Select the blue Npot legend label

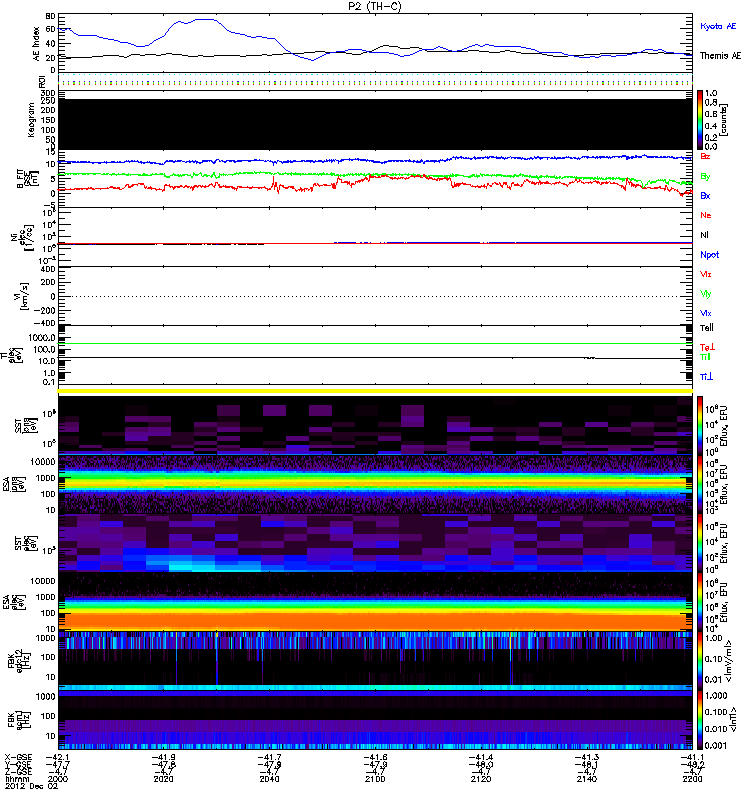(709, 255)
